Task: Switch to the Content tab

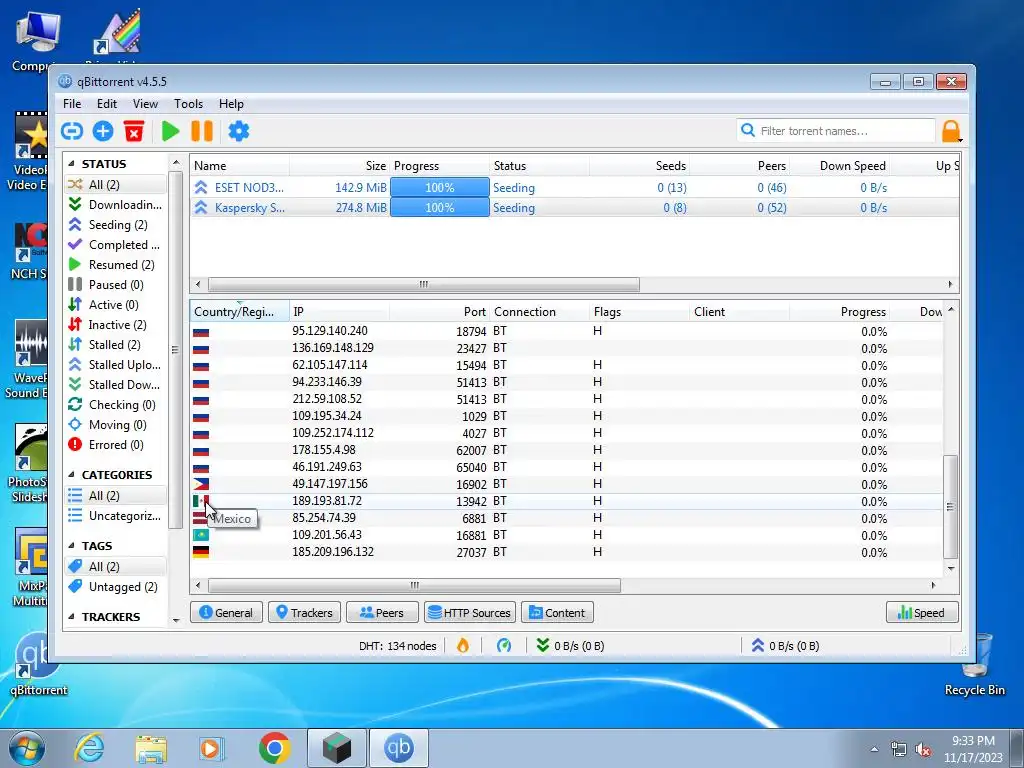Action: click(557, 613)
